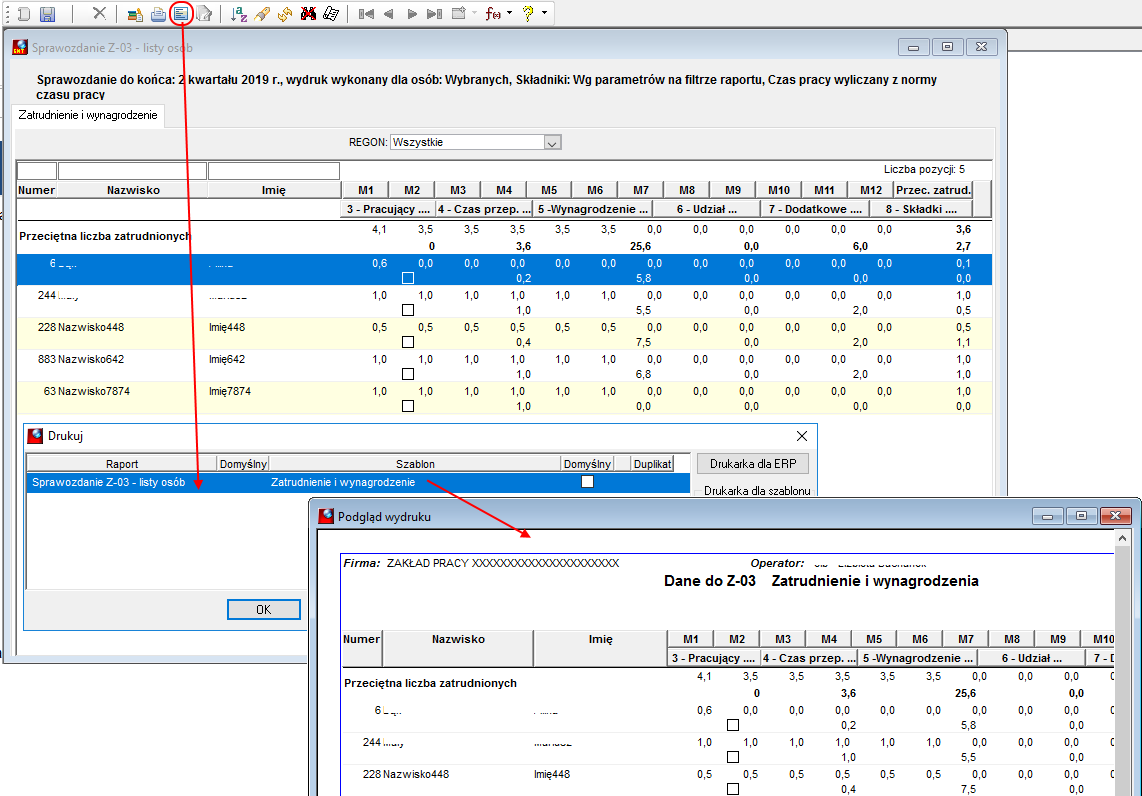Image resolution: width=1142 pixels, height=796 pixels.
Task: Click the OK button in Drukuj
Action: 264,610
